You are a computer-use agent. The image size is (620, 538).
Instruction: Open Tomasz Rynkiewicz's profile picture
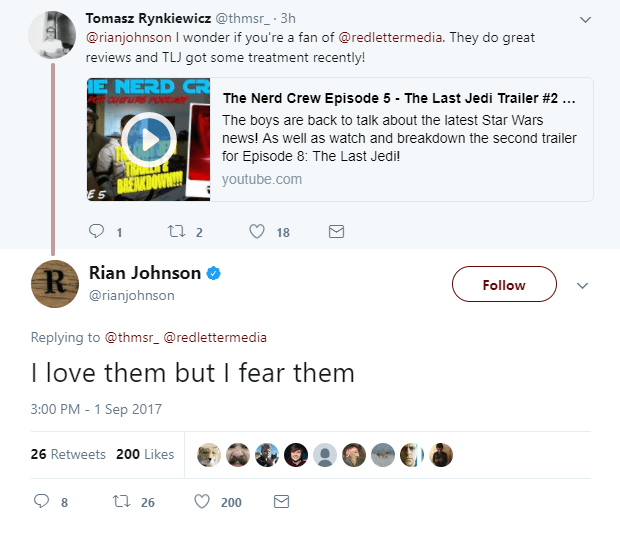pos(52,35)
